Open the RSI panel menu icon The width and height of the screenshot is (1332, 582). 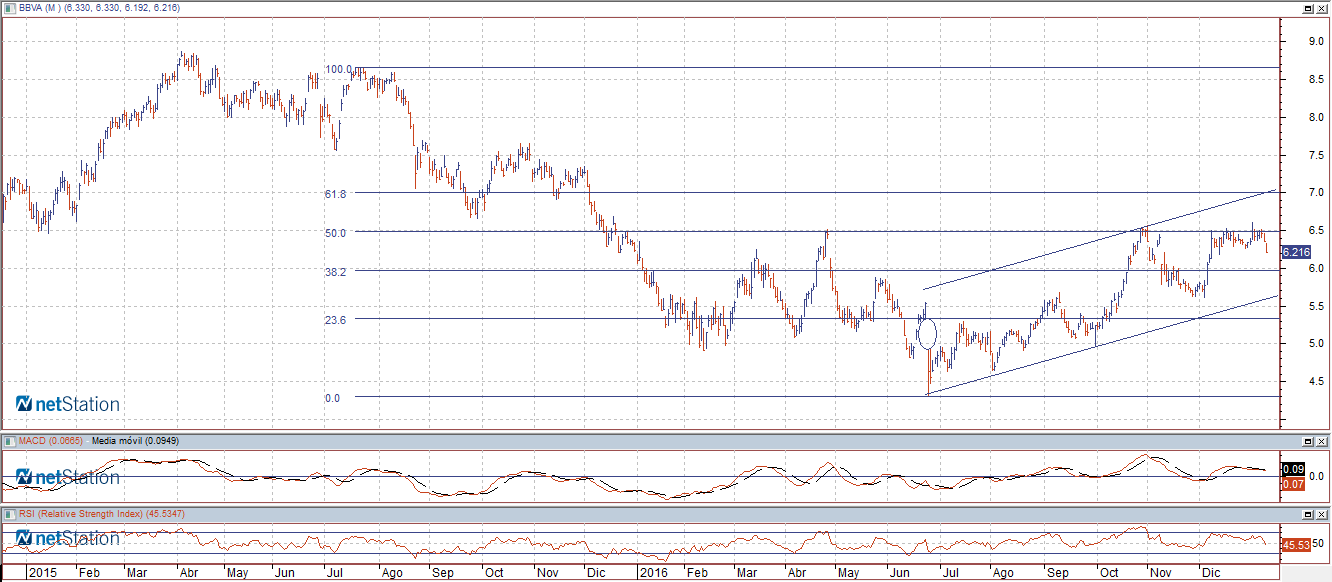[x=9, y=513]
